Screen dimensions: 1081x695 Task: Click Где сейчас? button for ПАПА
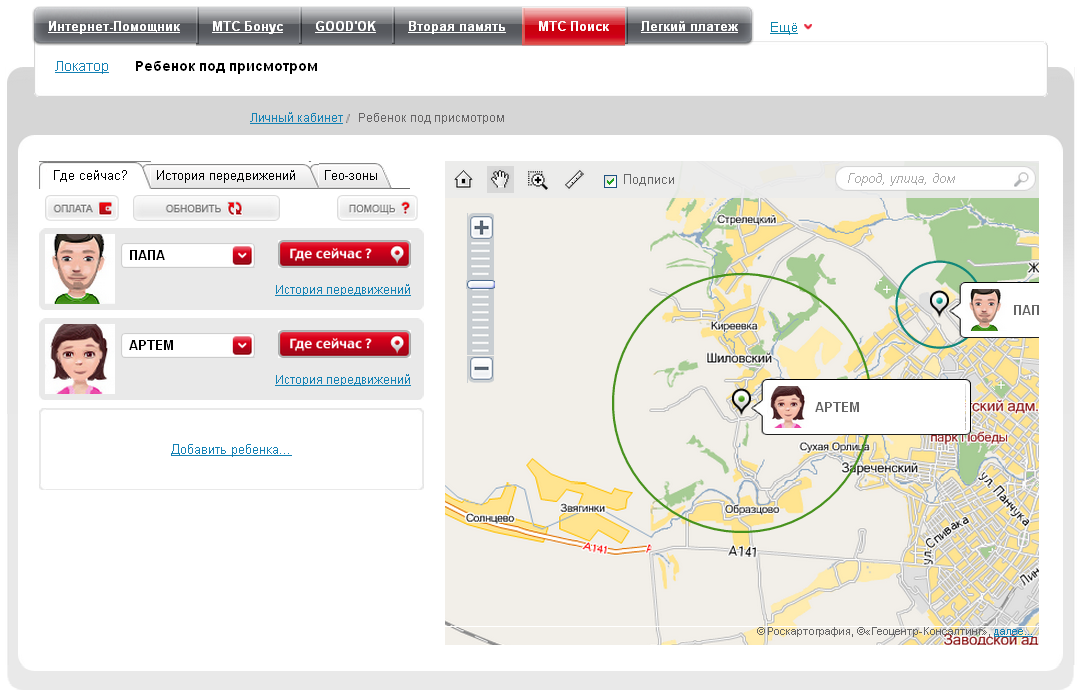tap(344, 255)
